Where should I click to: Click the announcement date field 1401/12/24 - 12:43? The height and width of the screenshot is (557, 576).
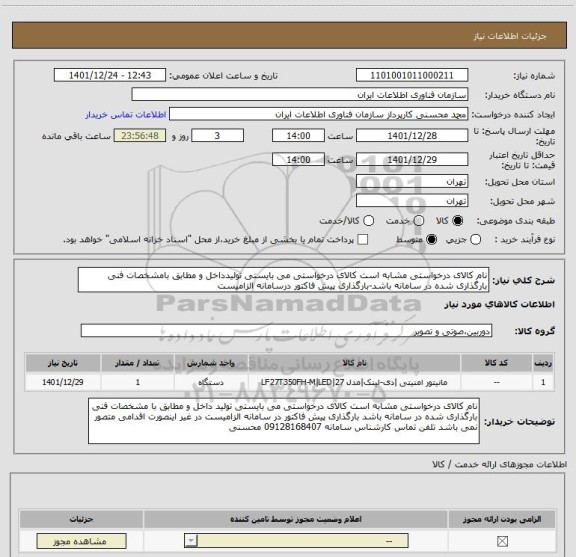click(x=110, y=75)
